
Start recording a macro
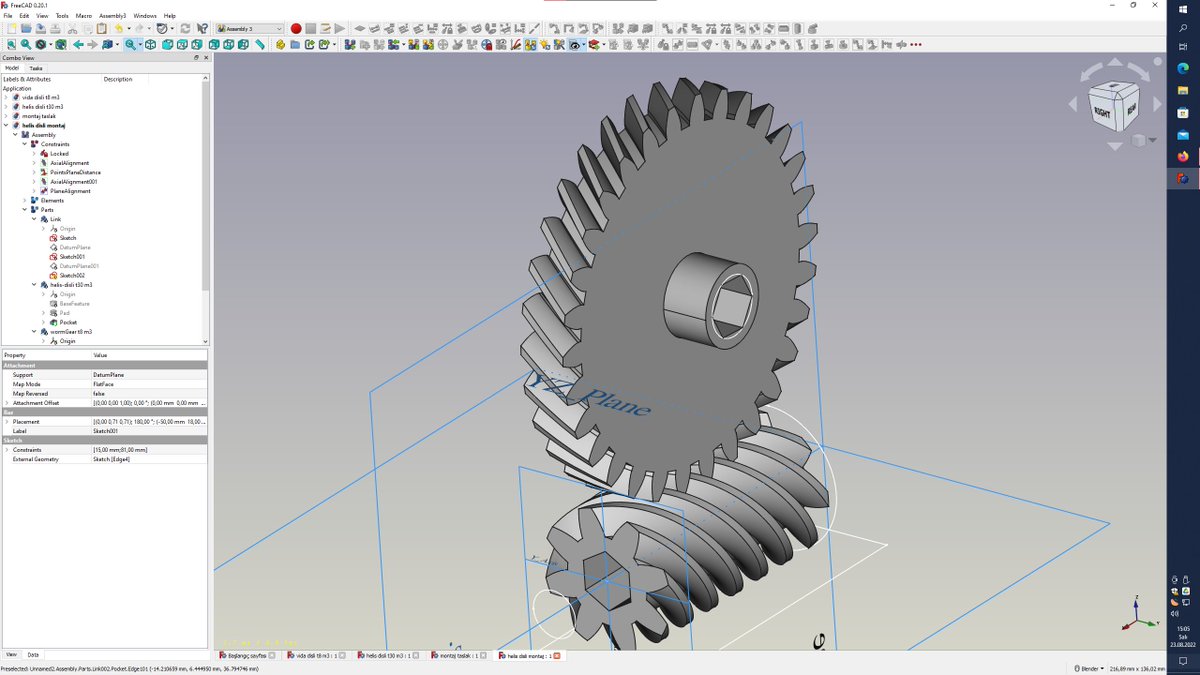[296, 28]
